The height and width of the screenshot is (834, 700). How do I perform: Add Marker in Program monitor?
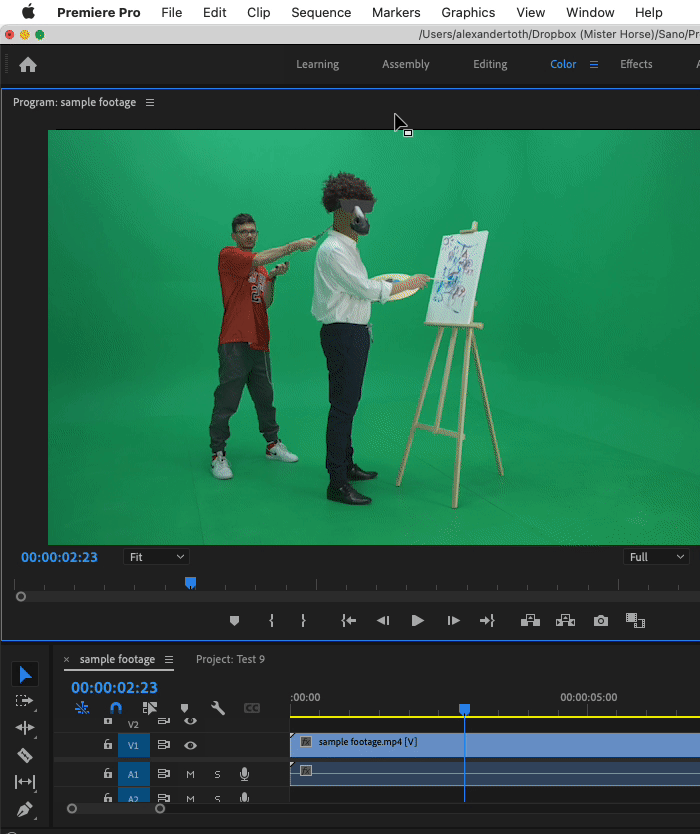(235, 621)
